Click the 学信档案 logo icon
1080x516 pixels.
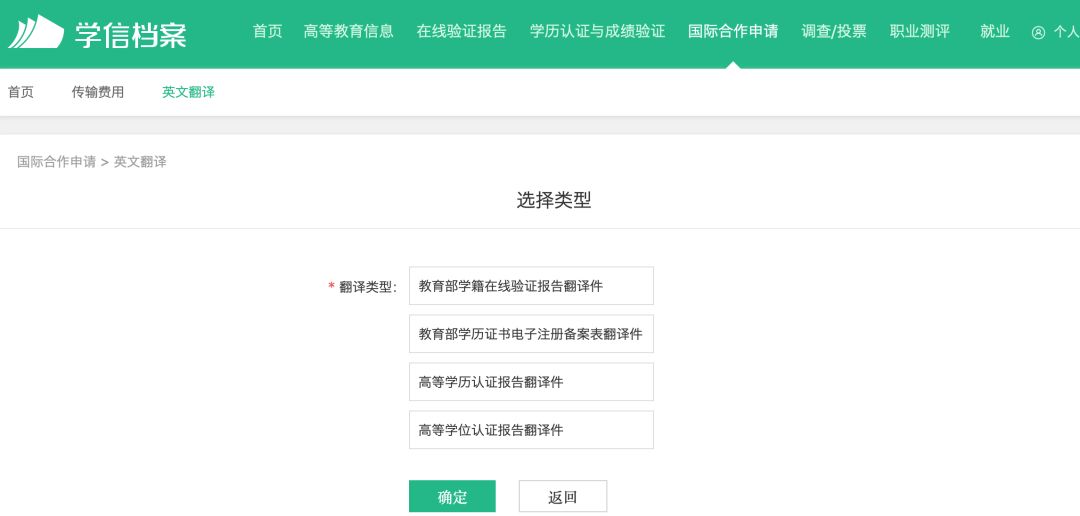pyautogui.click(x=36, y=32)
